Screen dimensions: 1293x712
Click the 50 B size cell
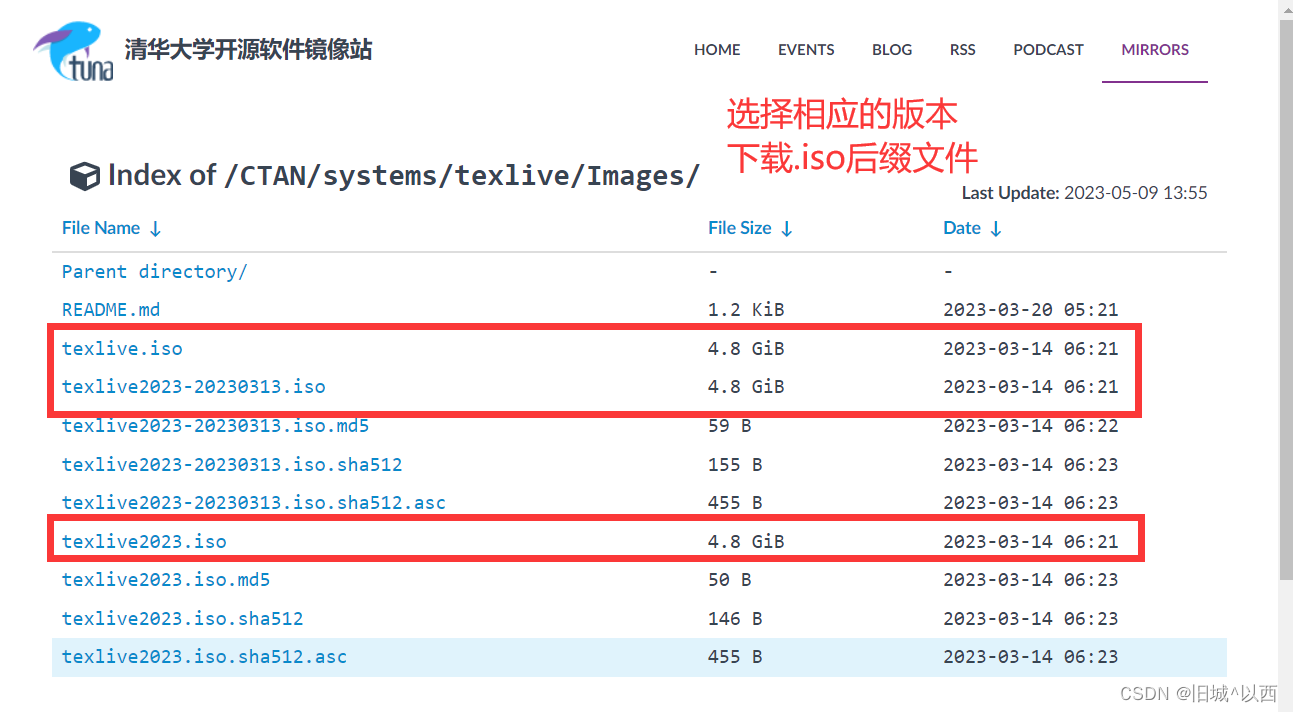[729, 579]
